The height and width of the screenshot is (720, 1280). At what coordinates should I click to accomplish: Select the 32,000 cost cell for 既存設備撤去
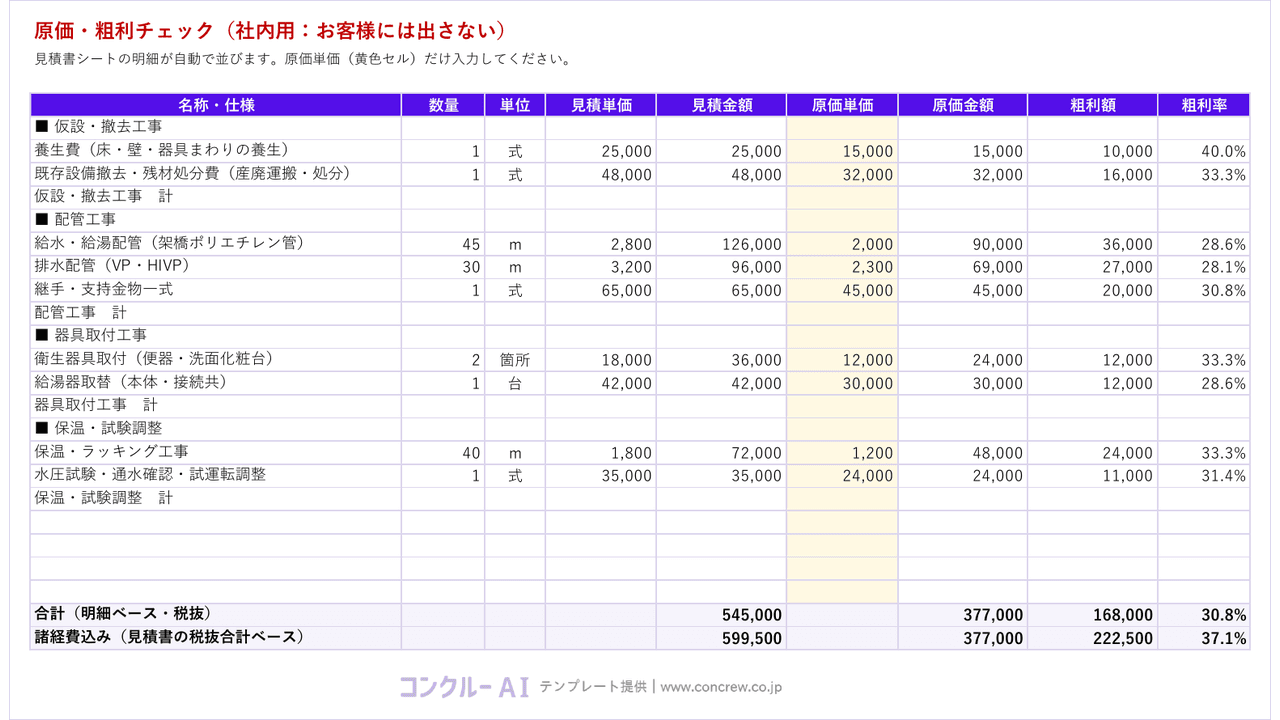click(x=842, y=174)
